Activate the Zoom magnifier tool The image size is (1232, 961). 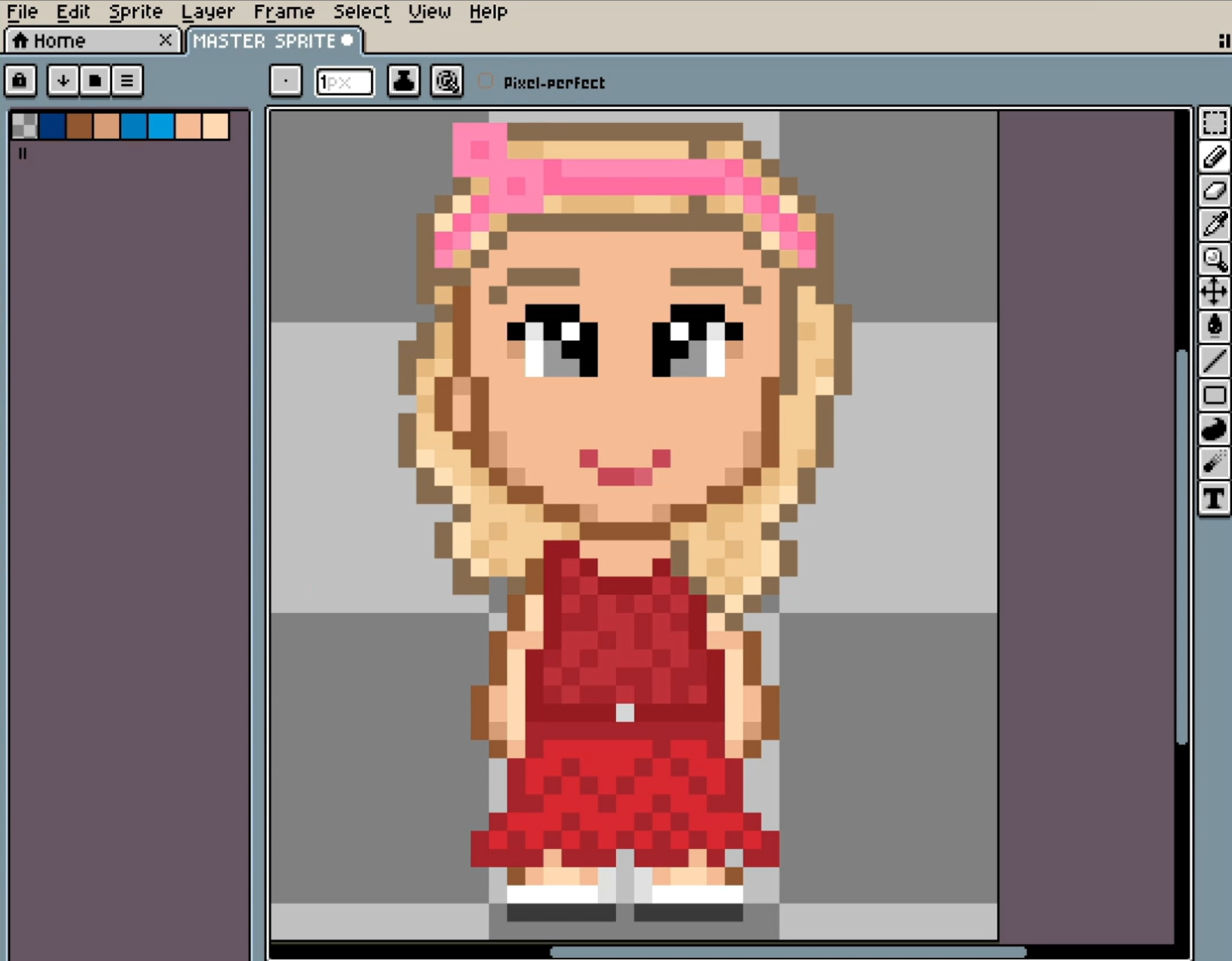pyautogui.click(x=1213, y=259)
